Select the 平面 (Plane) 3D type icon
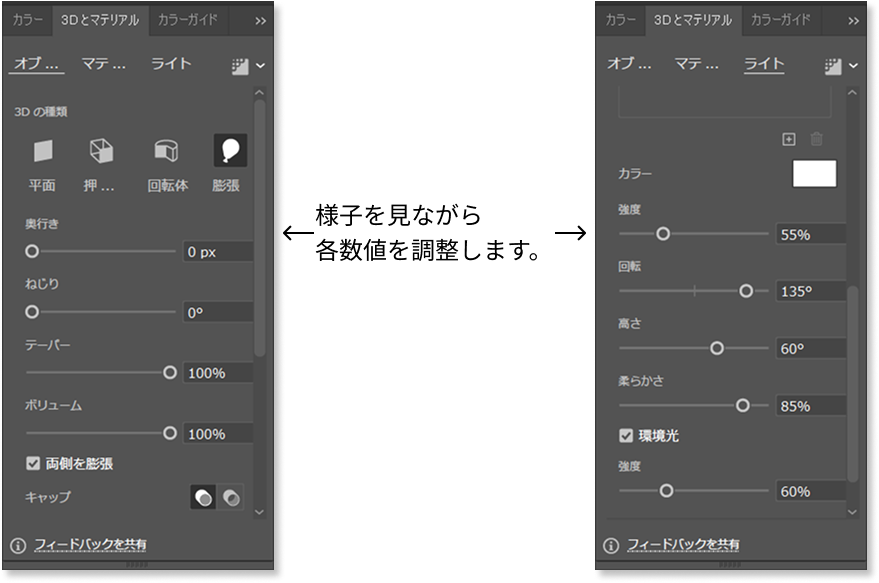Screen dimensions: 879x583 pos(42,151)
